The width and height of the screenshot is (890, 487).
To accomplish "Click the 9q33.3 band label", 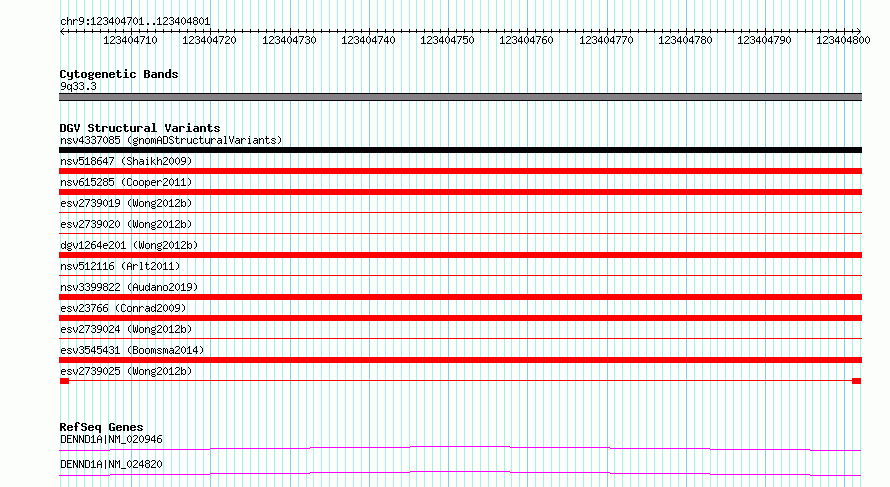I will (x=78, y=86).
